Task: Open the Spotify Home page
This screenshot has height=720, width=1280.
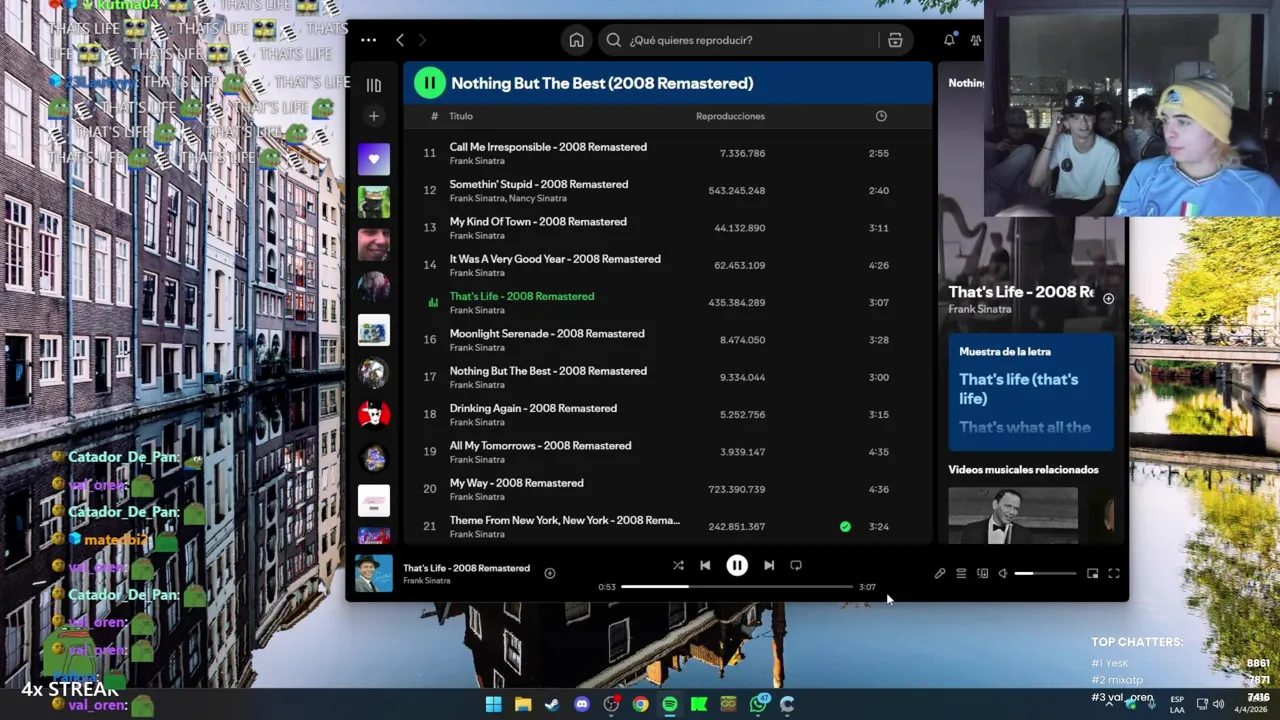Action: (576, 40)
